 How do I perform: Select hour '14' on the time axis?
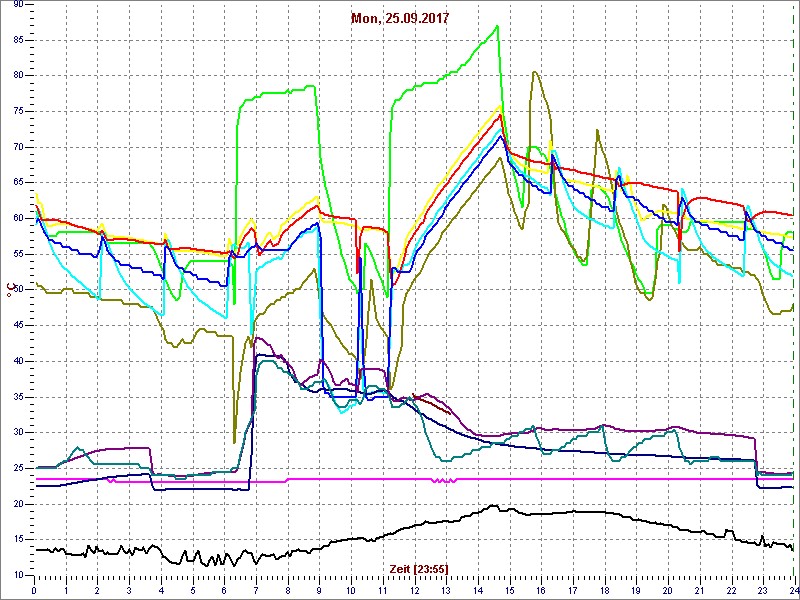coord(478,590)
